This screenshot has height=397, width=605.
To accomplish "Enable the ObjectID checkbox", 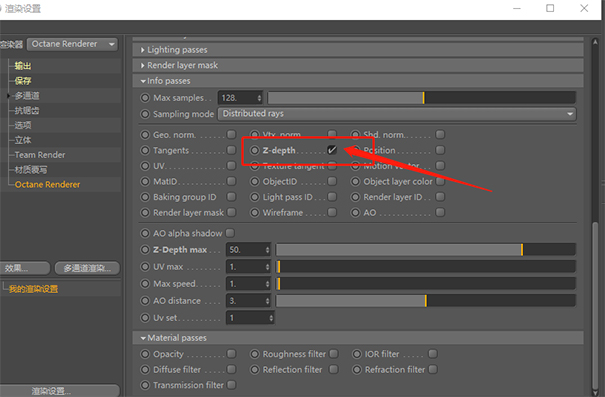I will pyautogui.click(x=332, y=181).
